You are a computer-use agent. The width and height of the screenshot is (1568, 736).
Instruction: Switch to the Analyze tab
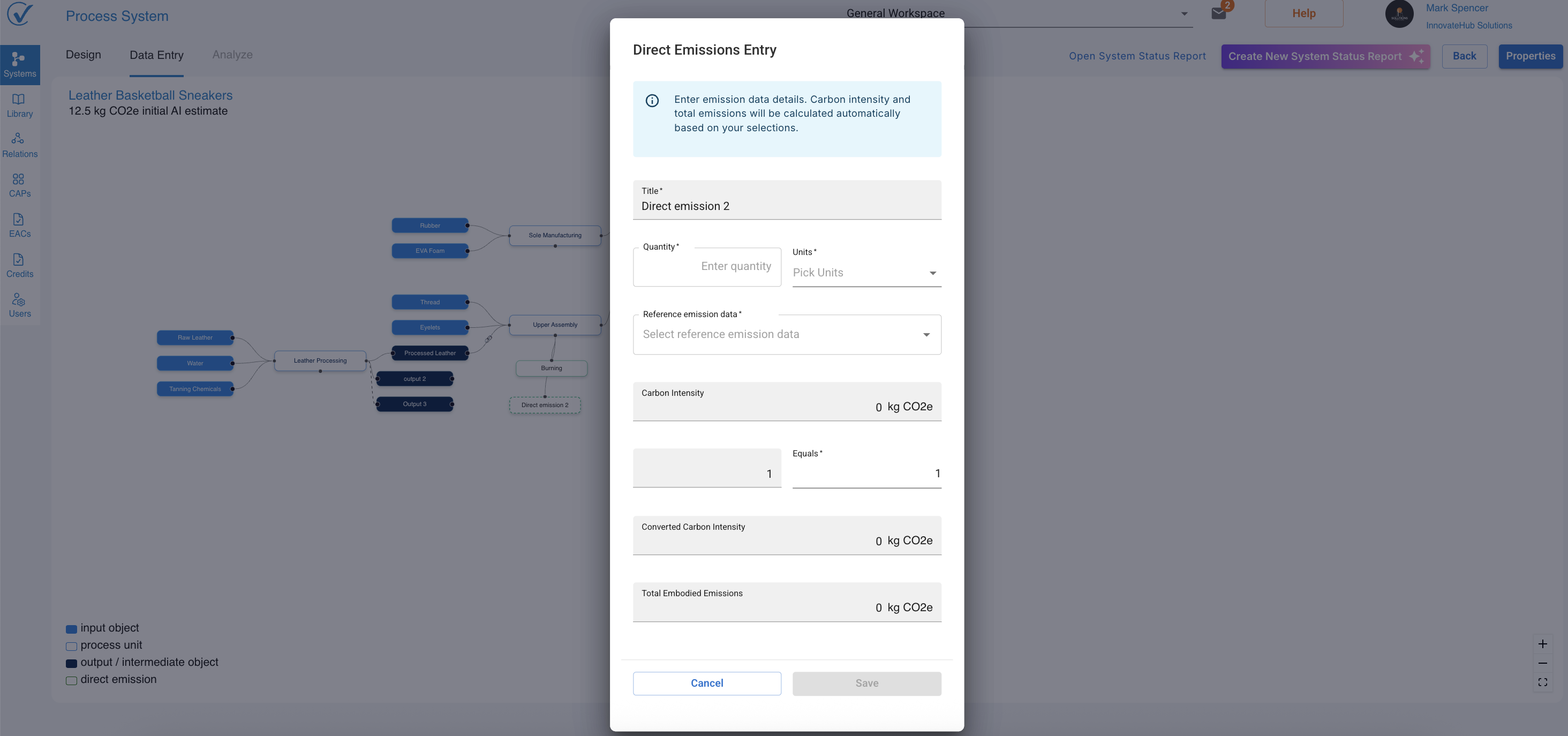pos(232,55)
